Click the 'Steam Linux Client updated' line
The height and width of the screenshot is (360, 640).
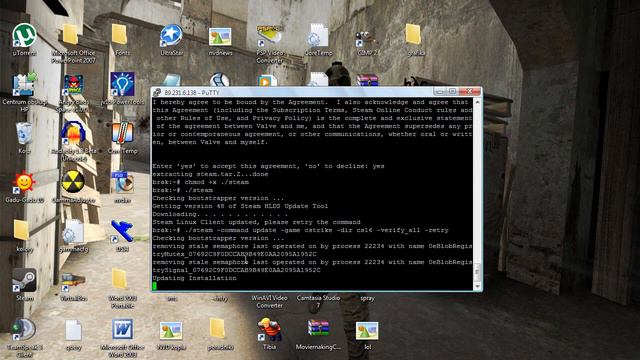coord(256,222)
